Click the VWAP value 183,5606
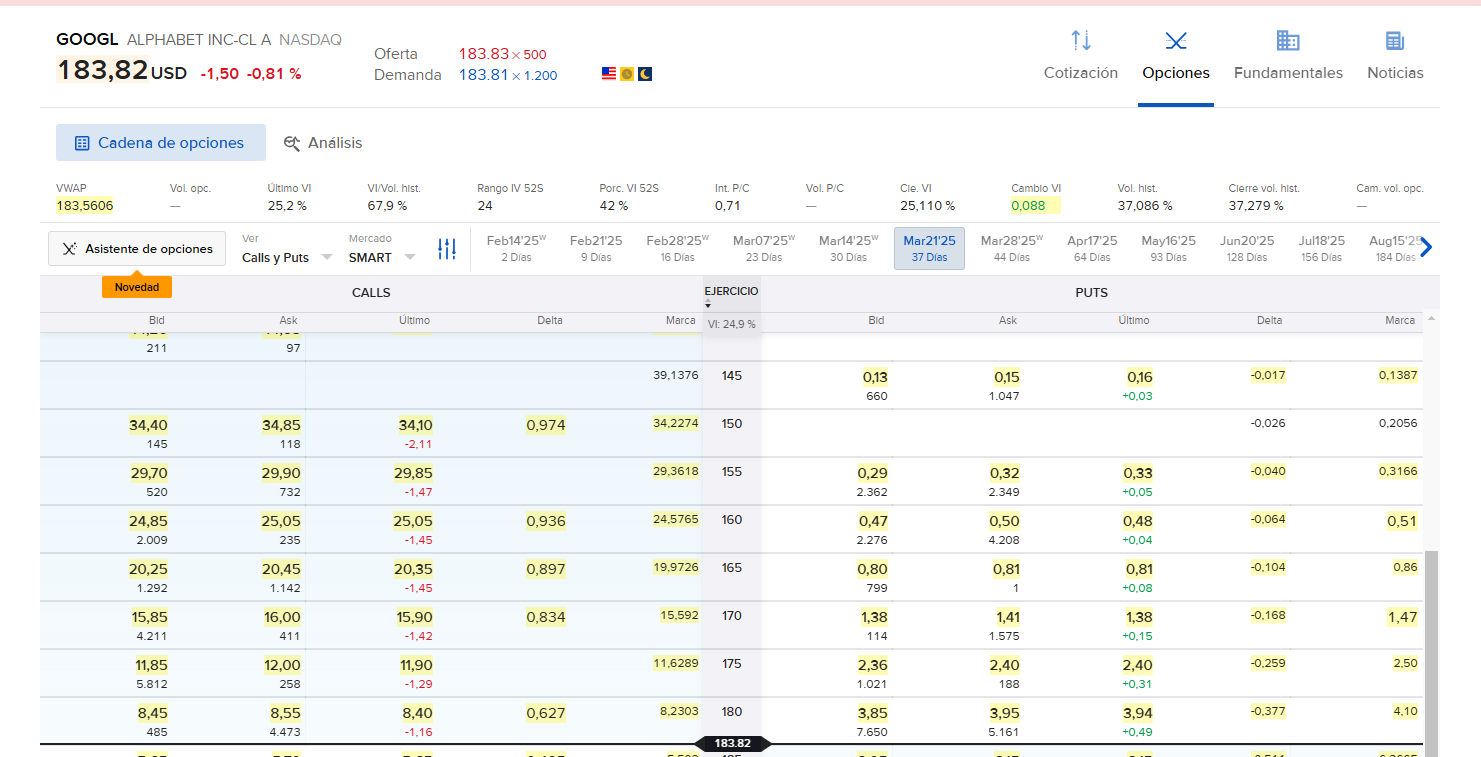The height and width of the screenshot is (757, 1481). (85, 205)
